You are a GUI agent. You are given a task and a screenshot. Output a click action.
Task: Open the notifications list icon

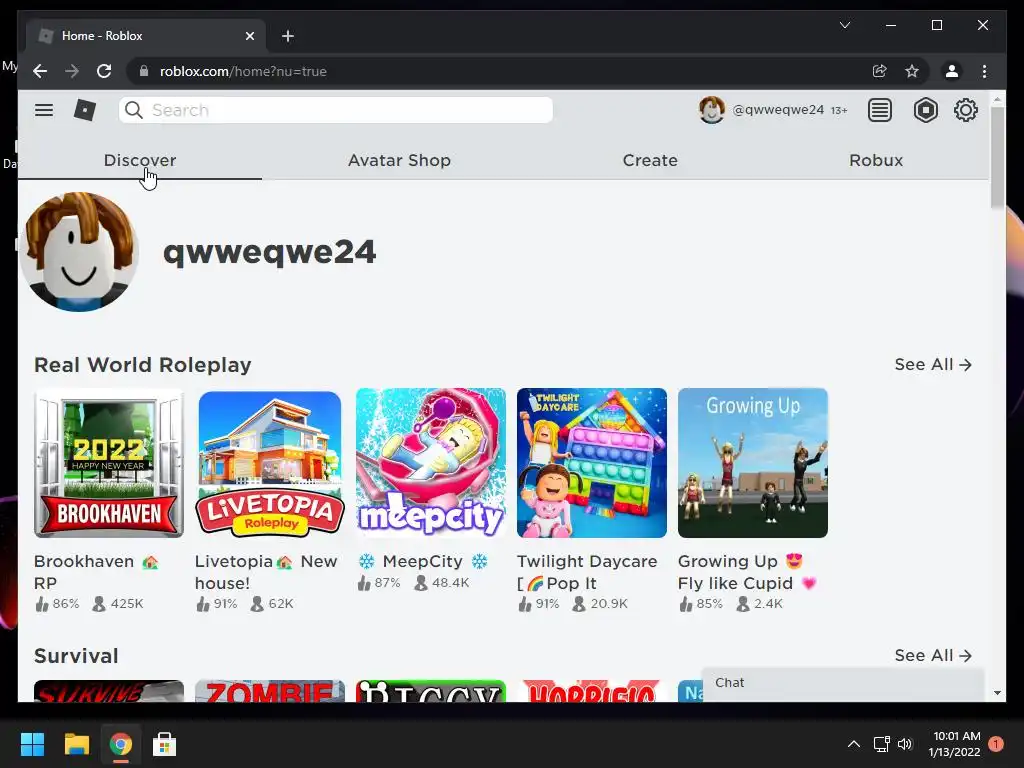(879, 110)
